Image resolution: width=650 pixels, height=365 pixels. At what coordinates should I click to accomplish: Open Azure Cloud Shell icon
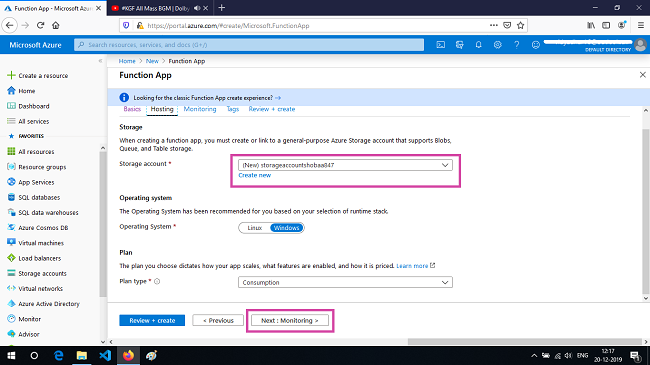440,45
